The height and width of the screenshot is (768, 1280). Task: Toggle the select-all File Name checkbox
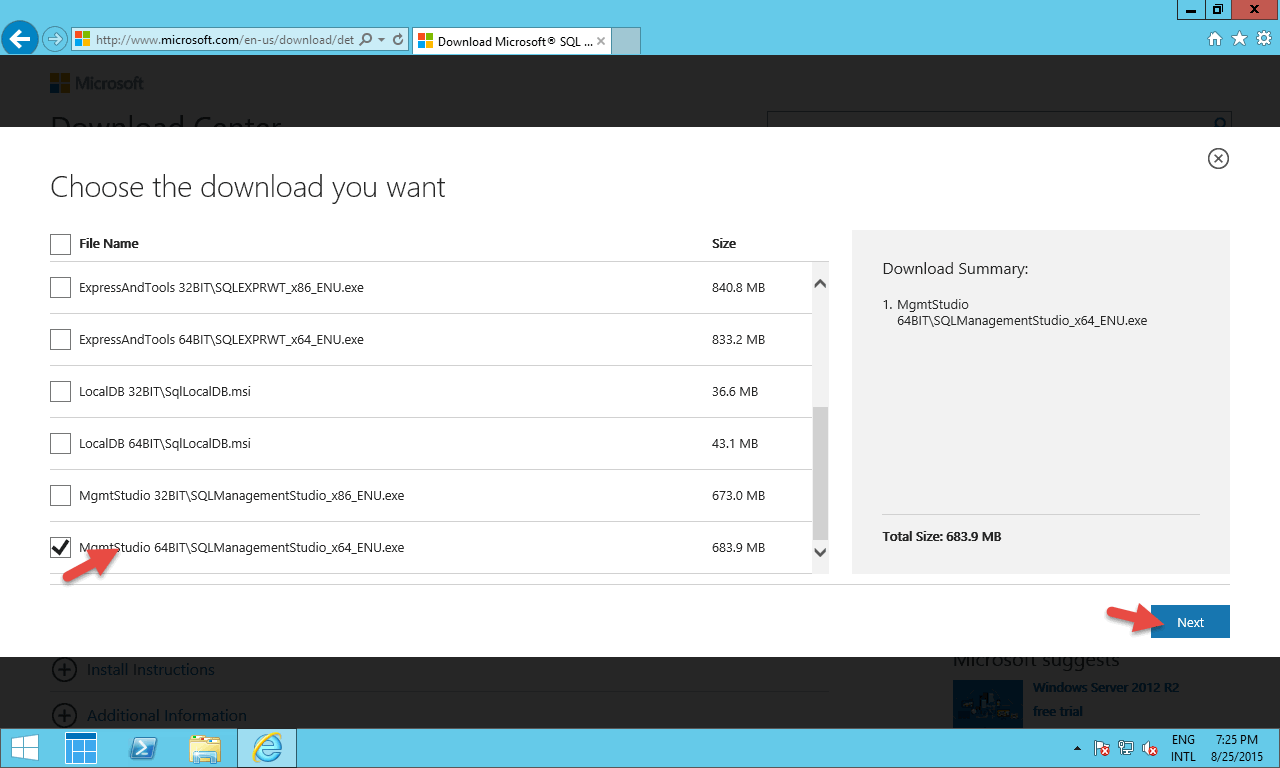[61, 244]
